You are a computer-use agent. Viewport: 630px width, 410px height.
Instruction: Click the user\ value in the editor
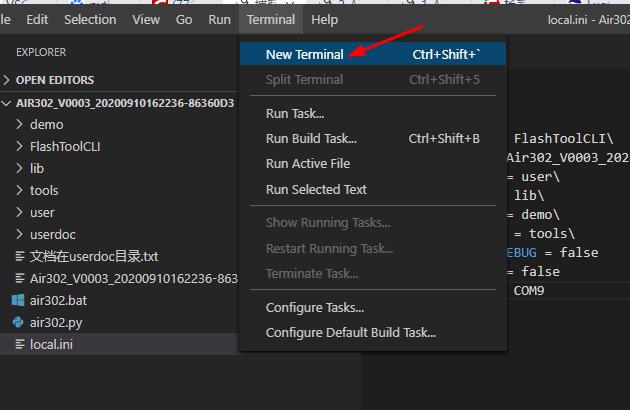[x=540, y=177]
